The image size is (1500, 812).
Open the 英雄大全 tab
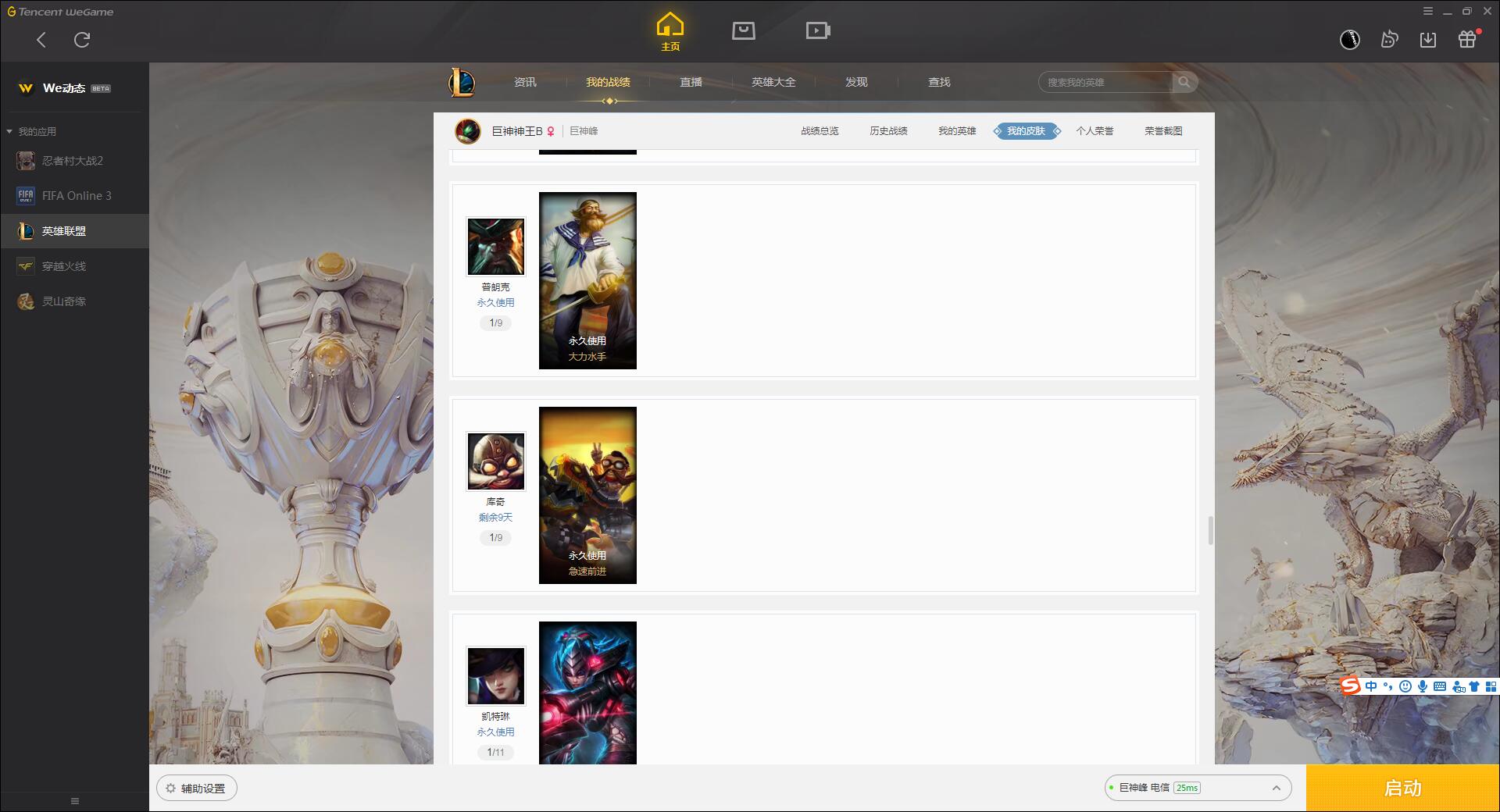coord(773,82)
